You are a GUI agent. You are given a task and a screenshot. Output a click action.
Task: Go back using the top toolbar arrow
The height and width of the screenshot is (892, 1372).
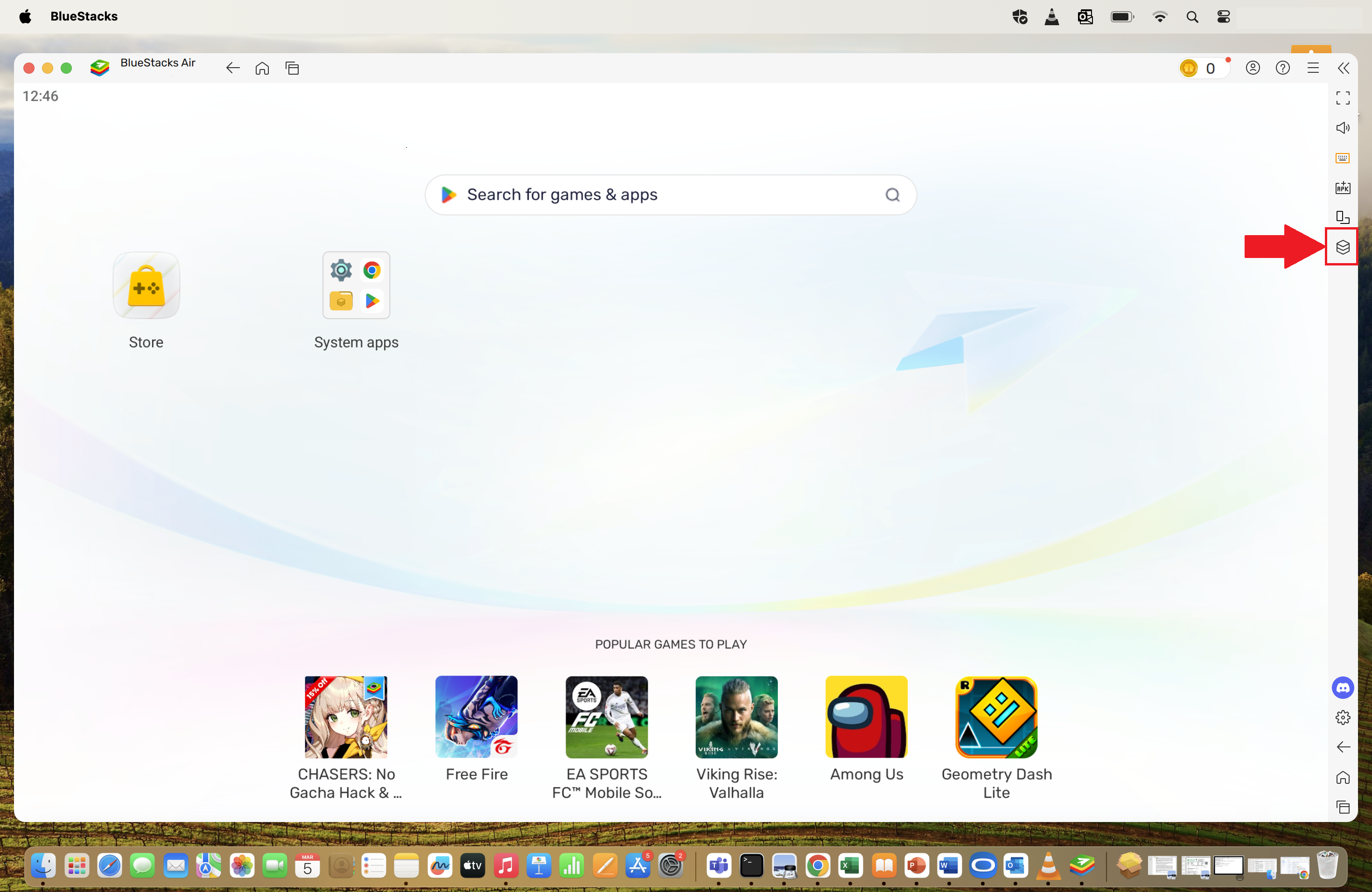[x=232, y=68]
